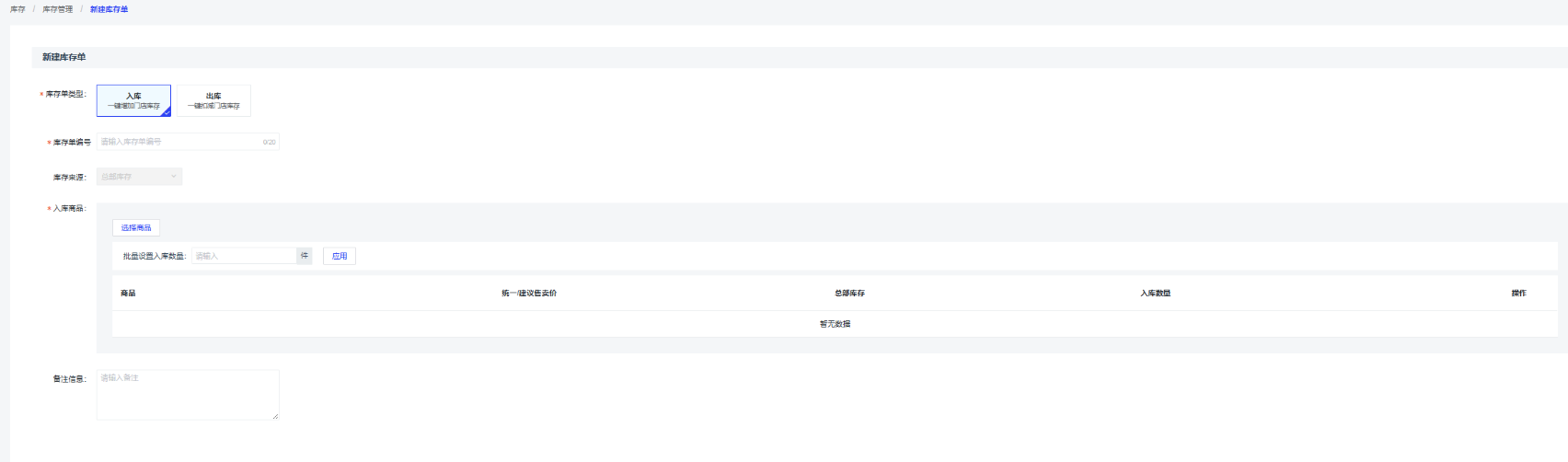Focus the 批量设置入库数量 input box
Viewport: 1568px width, 462px height.
244,256
